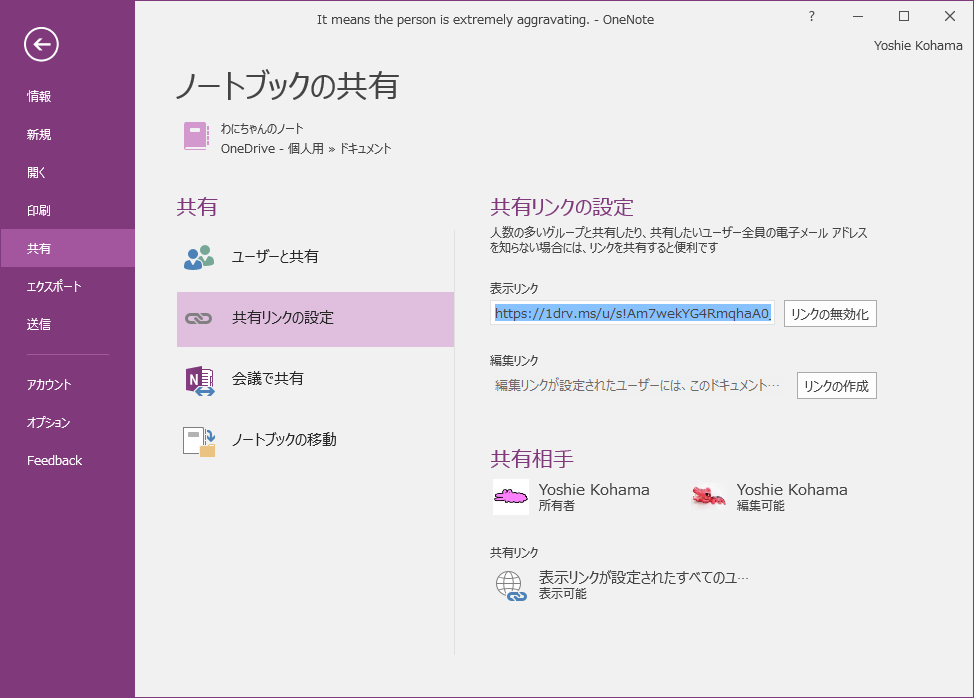
Task: Click the わにちゃんのノート notebook name
Action: [x=262, y=129]
